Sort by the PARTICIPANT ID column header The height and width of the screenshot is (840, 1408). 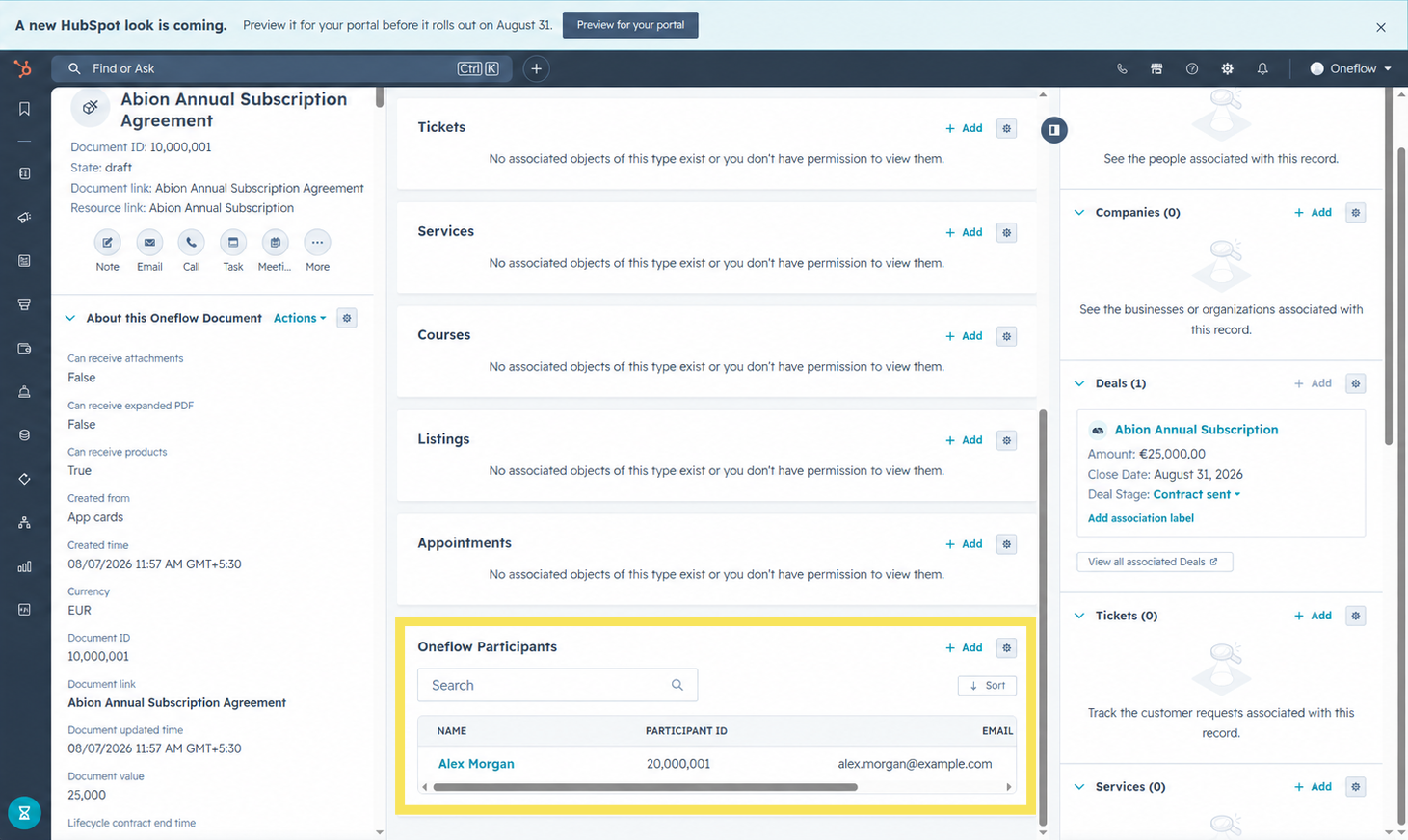[x=686, y=731]
